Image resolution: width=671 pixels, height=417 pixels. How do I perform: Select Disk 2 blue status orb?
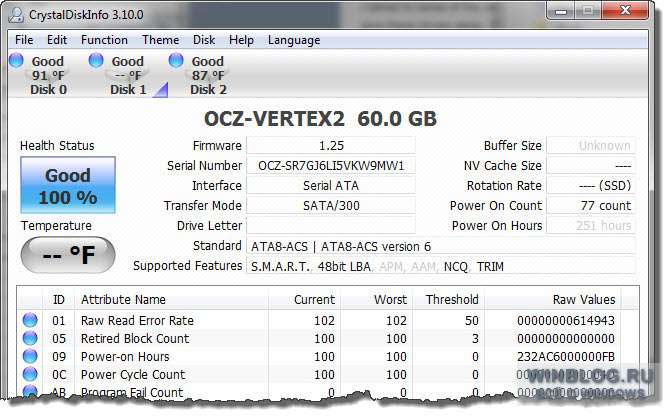(176, 60)
